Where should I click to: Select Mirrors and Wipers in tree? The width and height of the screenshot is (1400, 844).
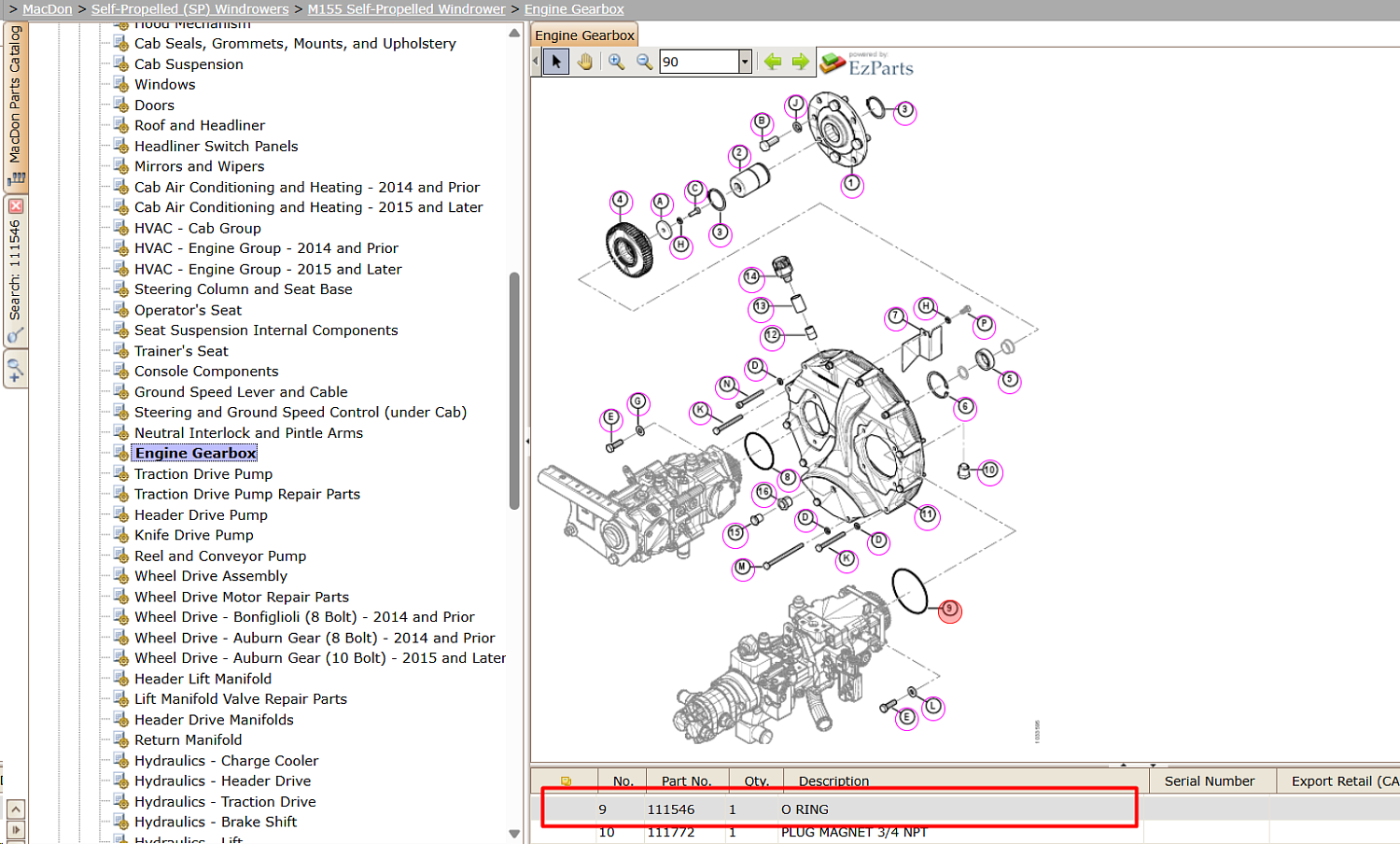200,167
